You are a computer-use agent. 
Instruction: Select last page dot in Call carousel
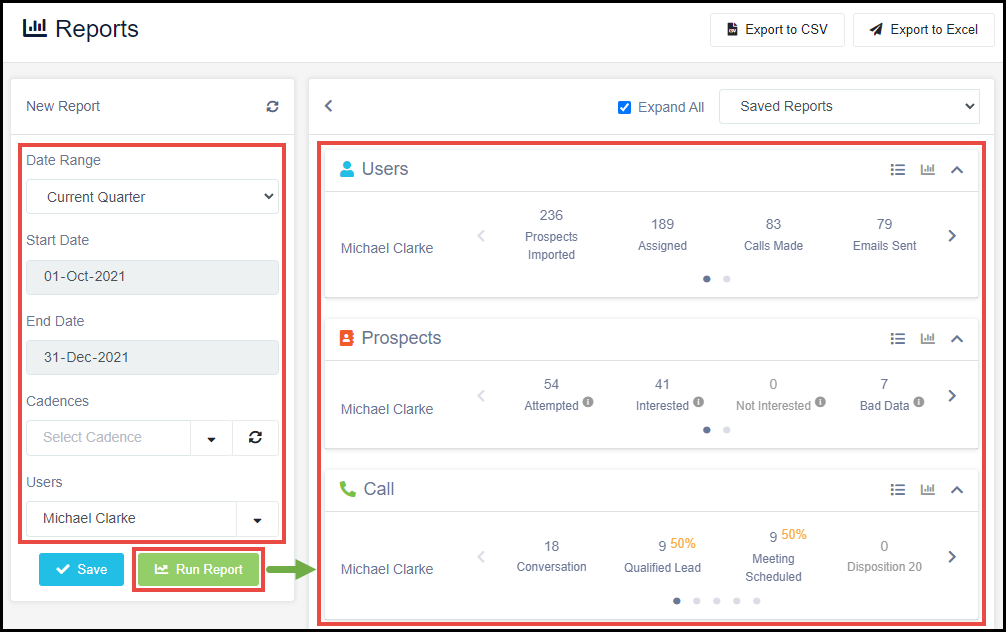[x=756, y=601]
